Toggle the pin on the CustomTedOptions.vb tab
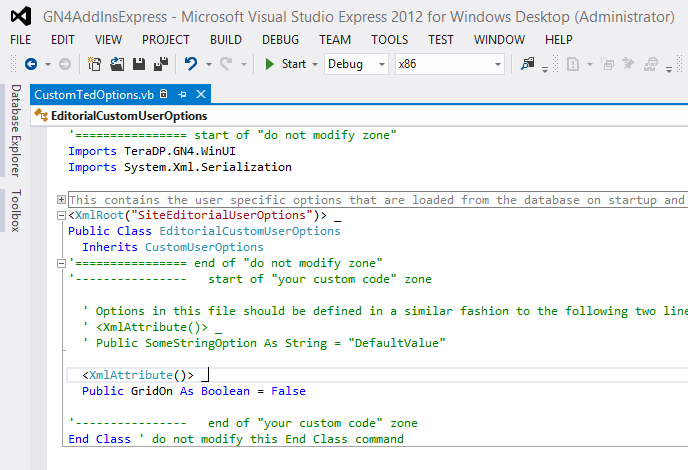688x470 pixels. (x=183, y=94)
